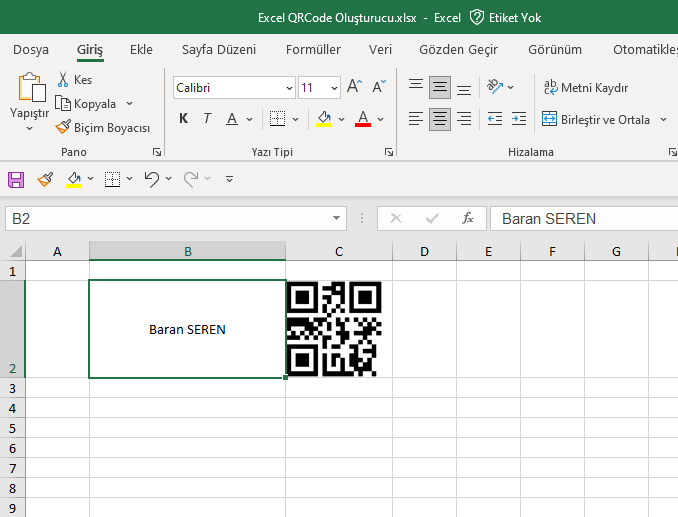The image size is (678, 517).
Task: Open the Calibri font name dropdown
Action: click(289, 88)
